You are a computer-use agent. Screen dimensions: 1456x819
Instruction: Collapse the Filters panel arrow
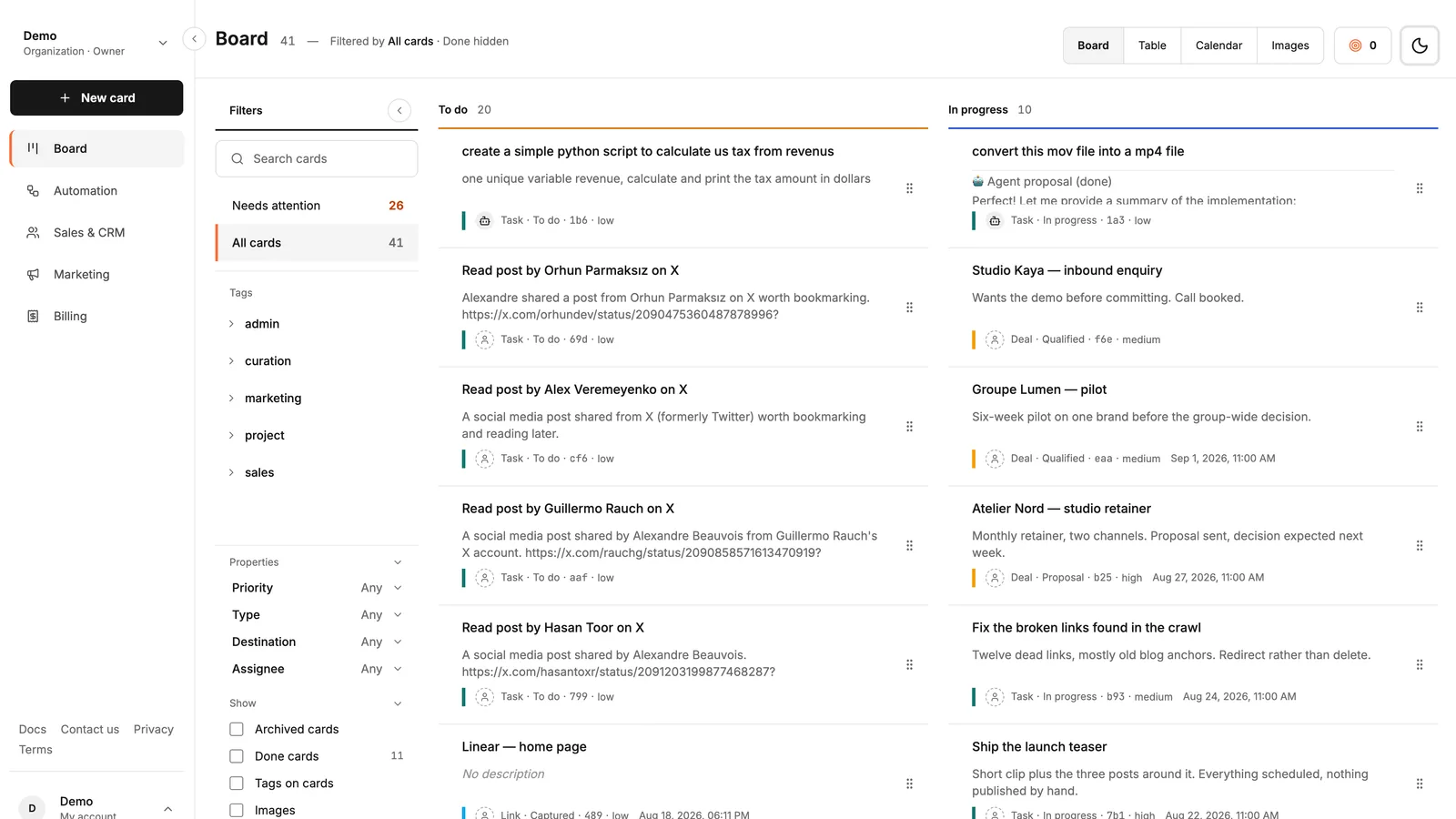pyautogui.click(x=399, y=110)
